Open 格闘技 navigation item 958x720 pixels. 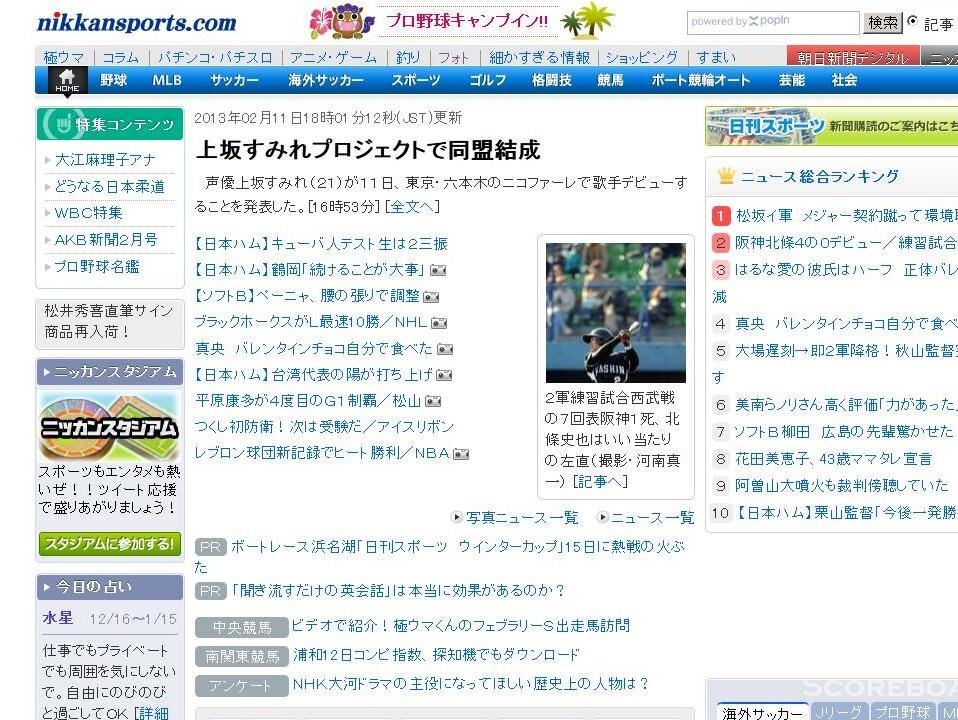551,80
